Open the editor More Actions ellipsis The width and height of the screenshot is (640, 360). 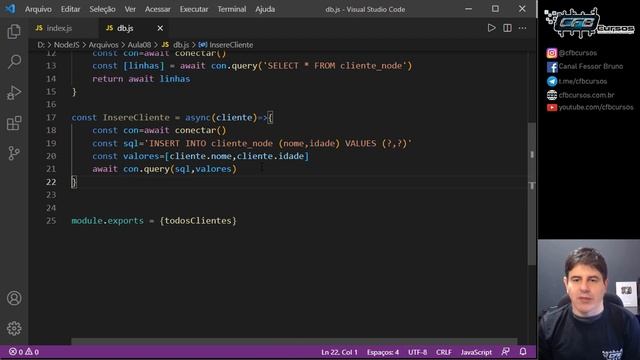(x=522, y=28)
